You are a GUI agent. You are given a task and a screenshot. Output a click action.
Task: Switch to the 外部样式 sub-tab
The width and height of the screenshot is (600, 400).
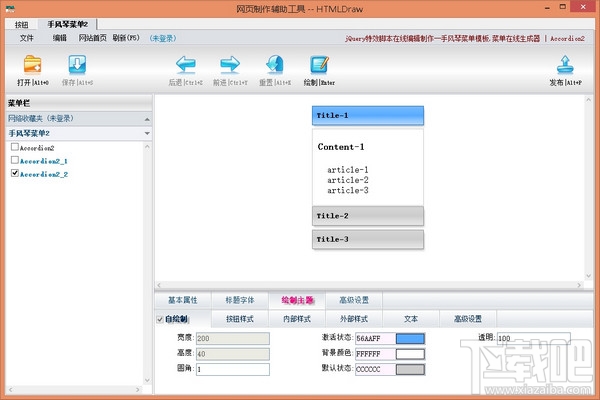coord(354,319)
